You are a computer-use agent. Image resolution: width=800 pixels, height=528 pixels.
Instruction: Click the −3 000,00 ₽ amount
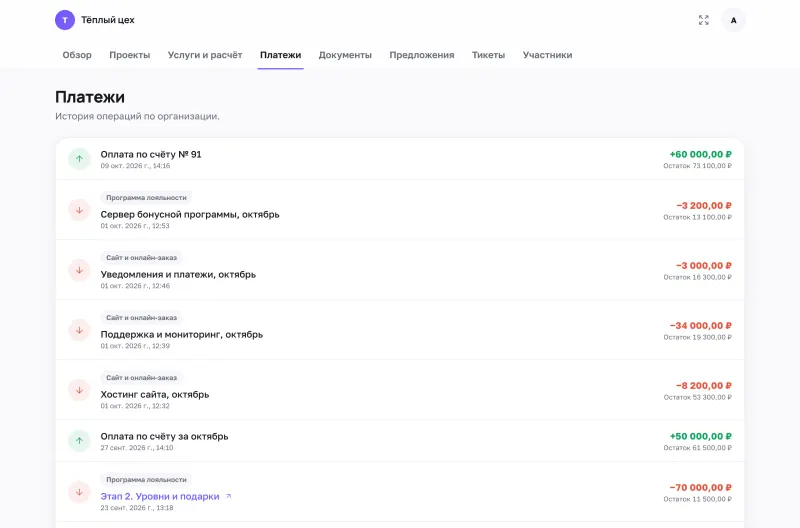(x=704, y=266)
